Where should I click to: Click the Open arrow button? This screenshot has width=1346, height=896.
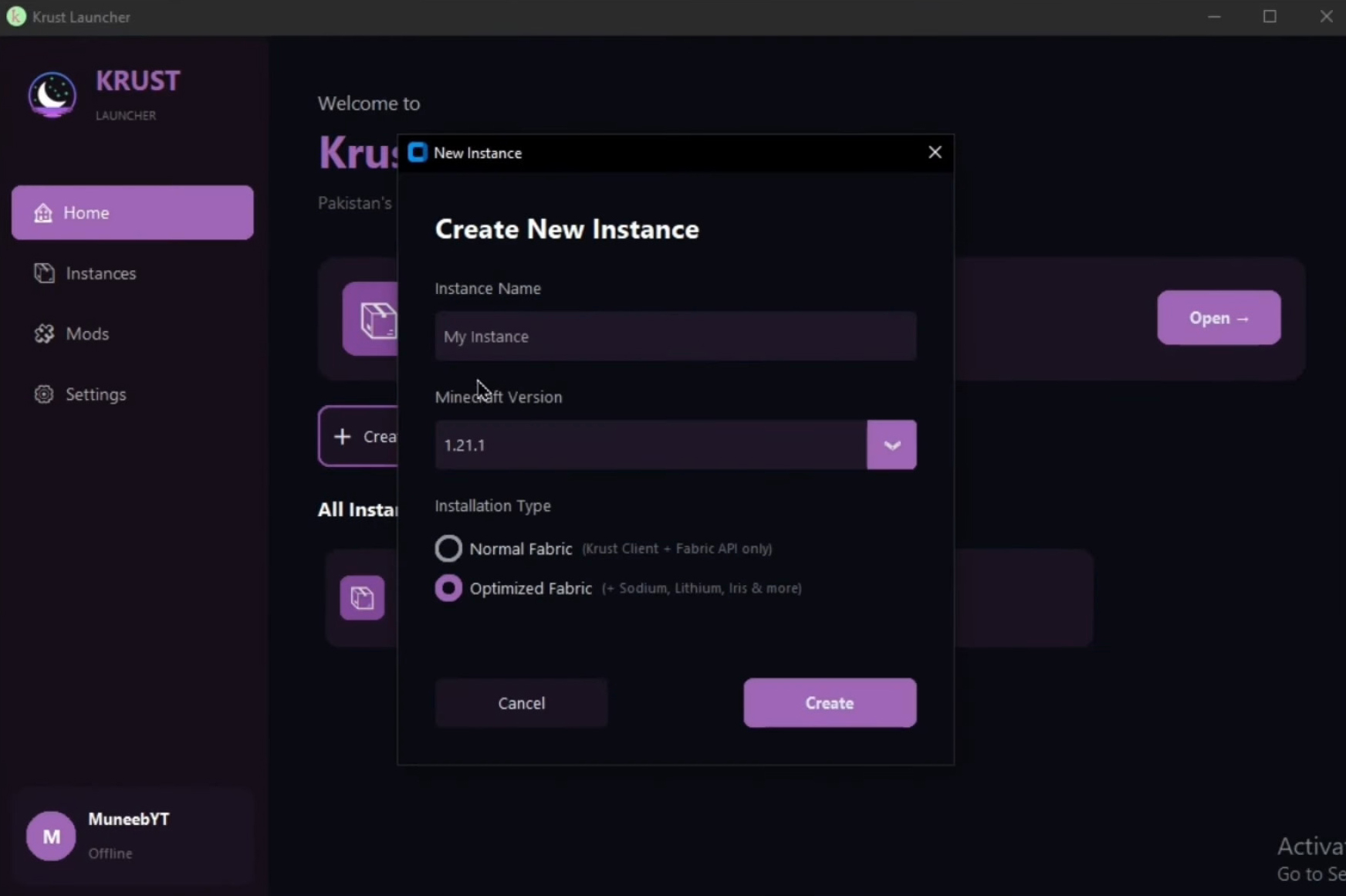tap(1218, 318)
